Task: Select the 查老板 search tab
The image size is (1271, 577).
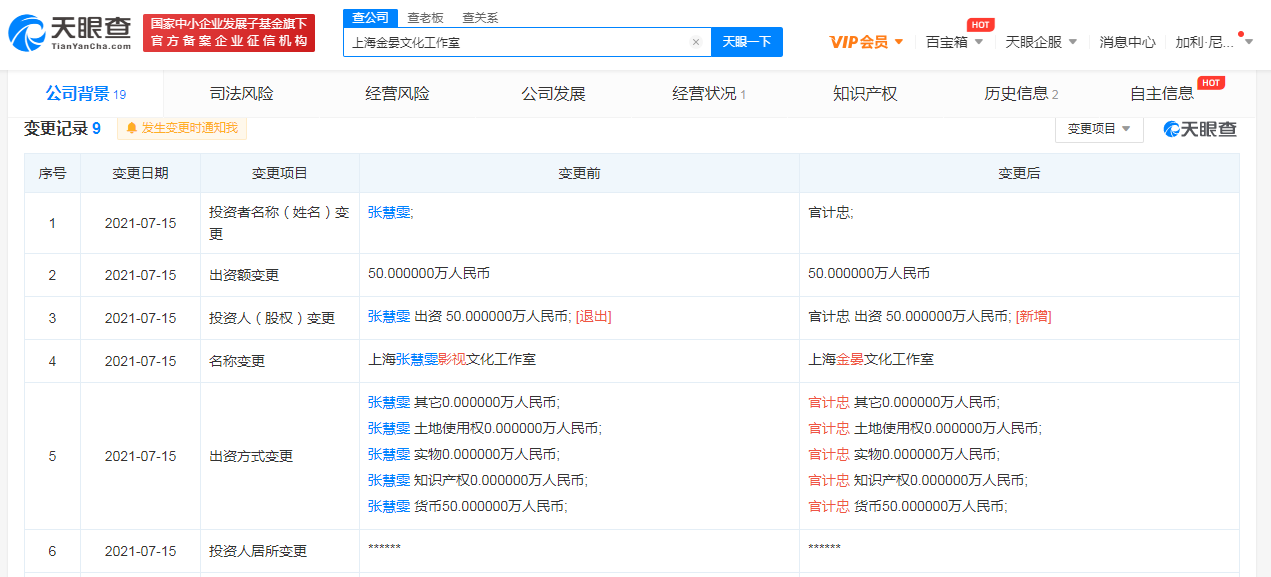Action: [x=425, y=18]
